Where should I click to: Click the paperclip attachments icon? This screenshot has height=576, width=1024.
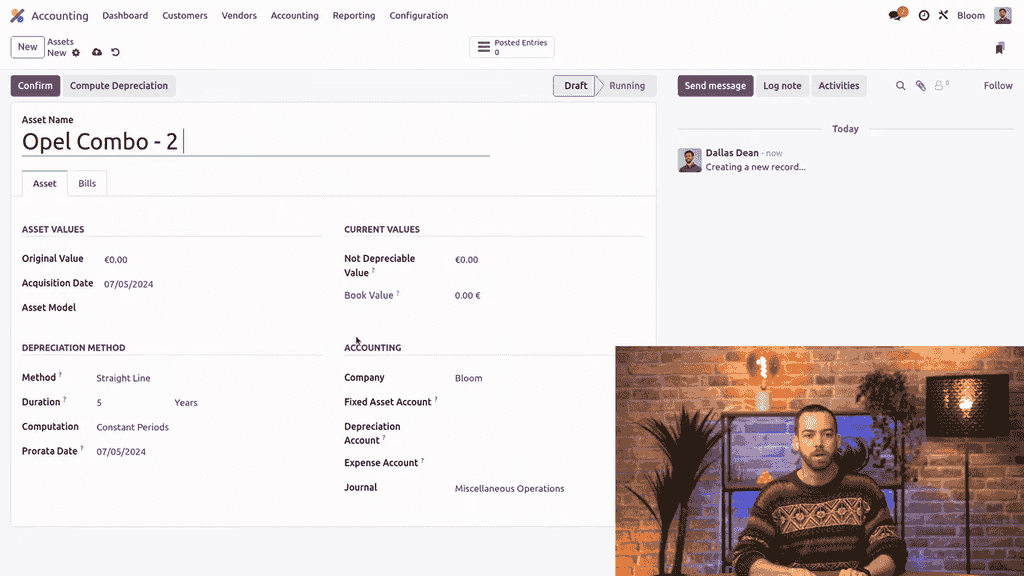pos(921,86)
